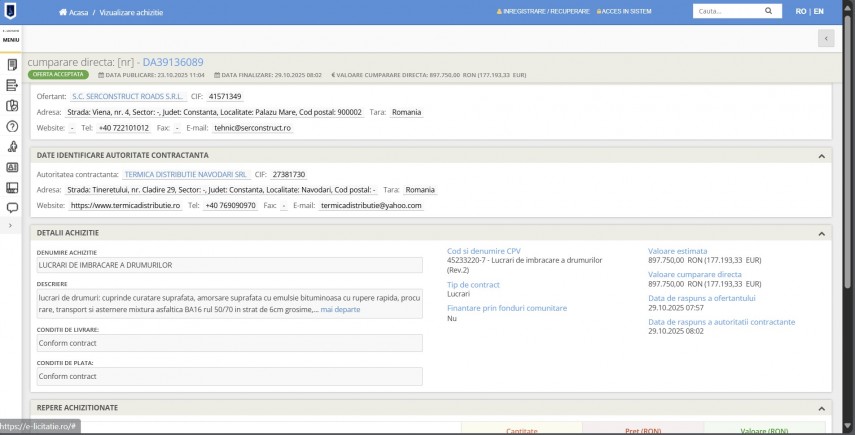This screenshot has height=435, width=855.
Task: Click the document icon in left sidebar
Action: pyautogui.click(x=11, y=64)
